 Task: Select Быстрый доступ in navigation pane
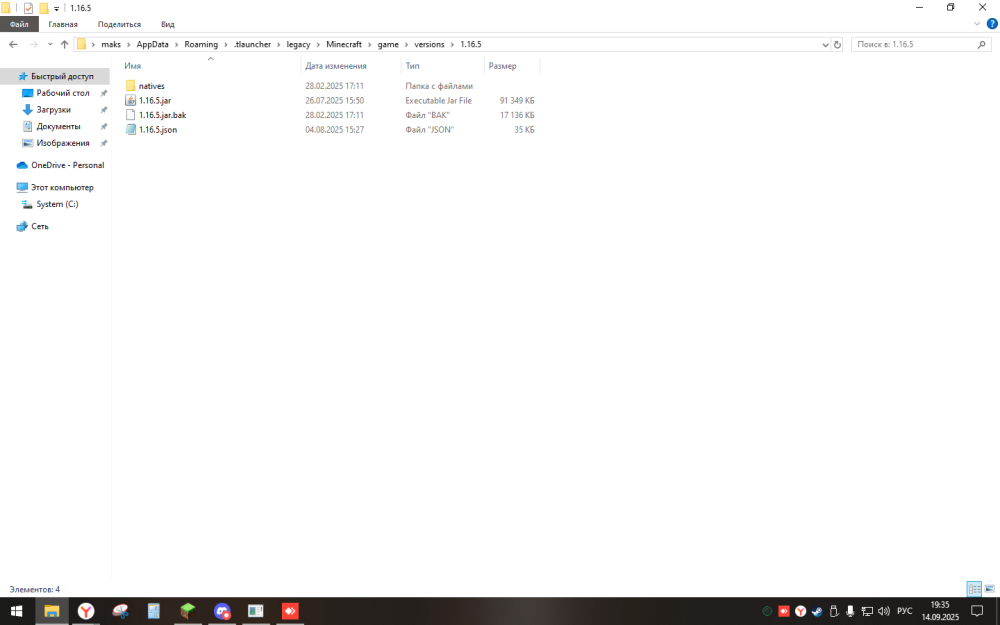62,76
